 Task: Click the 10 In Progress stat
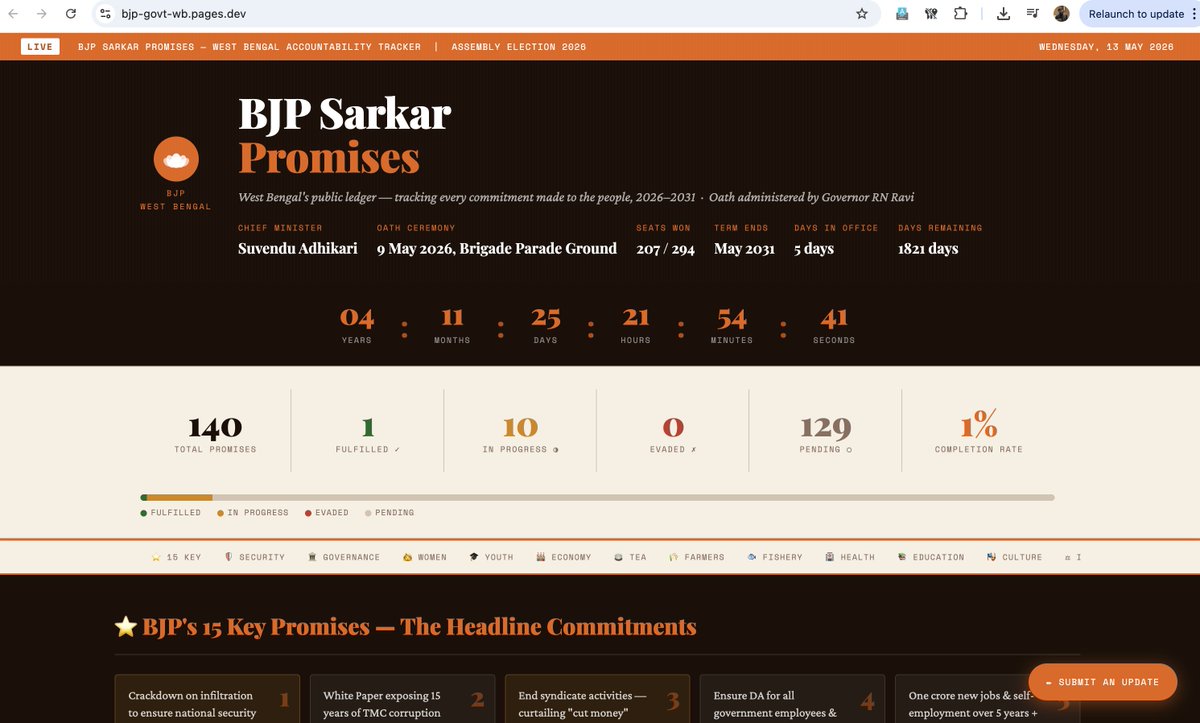pyautogui.click(x=520, y=430)
